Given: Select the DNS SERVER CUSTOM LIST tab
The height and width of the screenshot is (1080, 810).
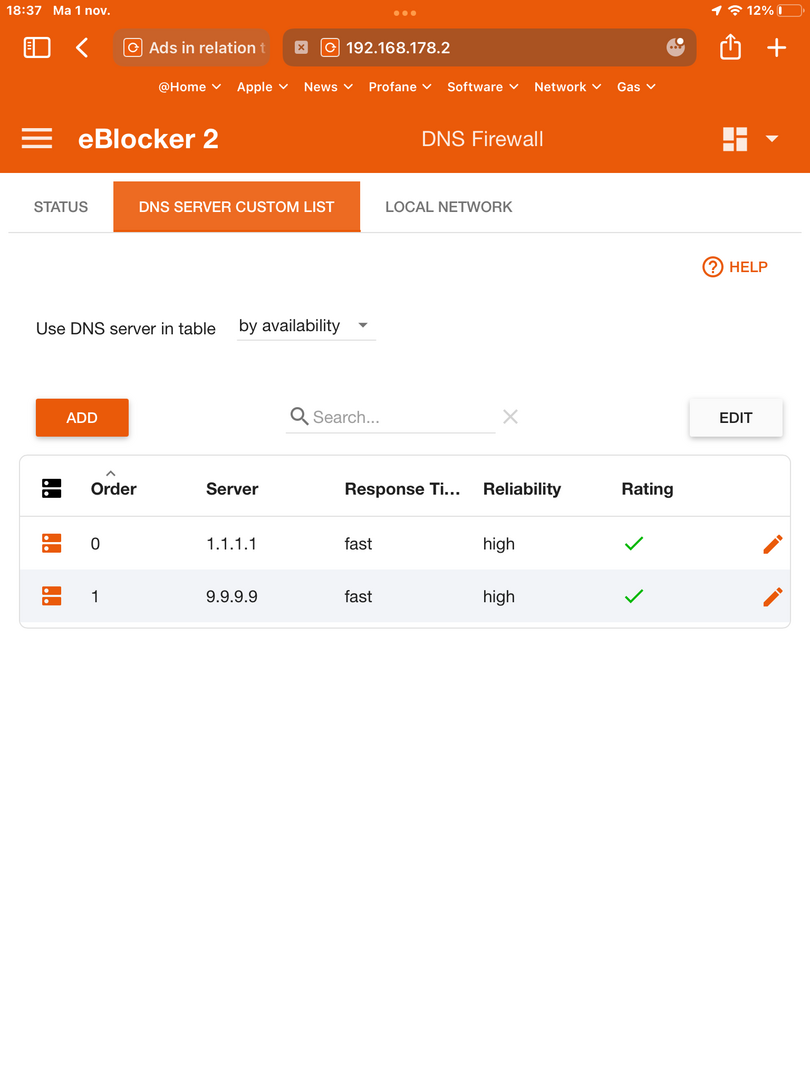Looking at the screenshot, I should tap(236, 207).
